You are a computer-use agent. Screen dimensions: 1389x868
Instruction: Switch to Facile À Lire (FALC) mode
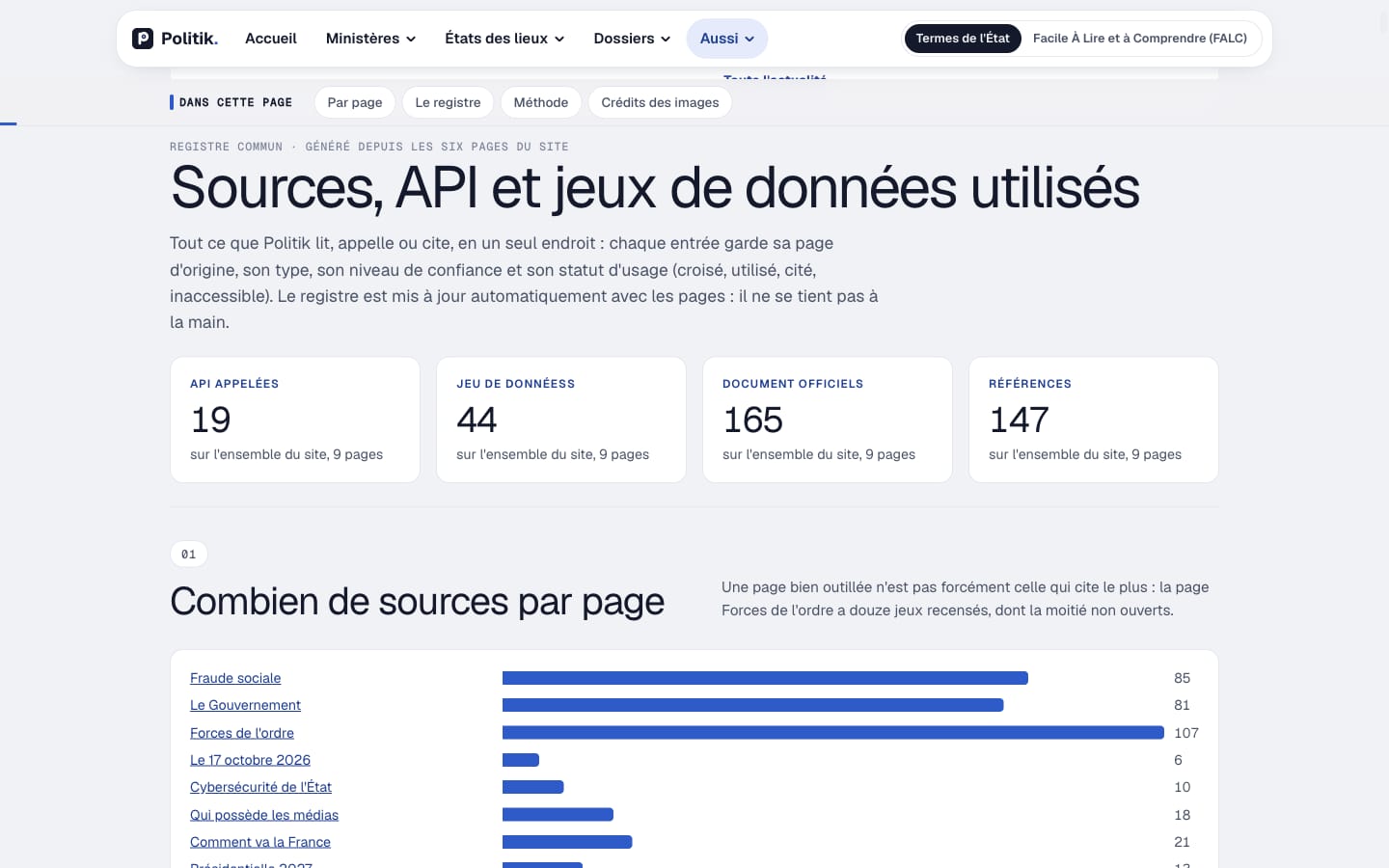[1140, 39]
